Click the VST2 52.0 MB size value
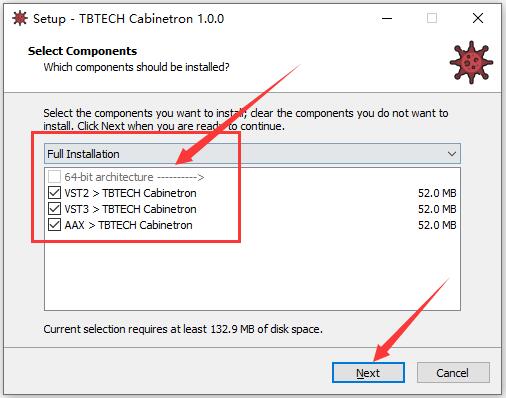The image size is (506, 398). 437,193
